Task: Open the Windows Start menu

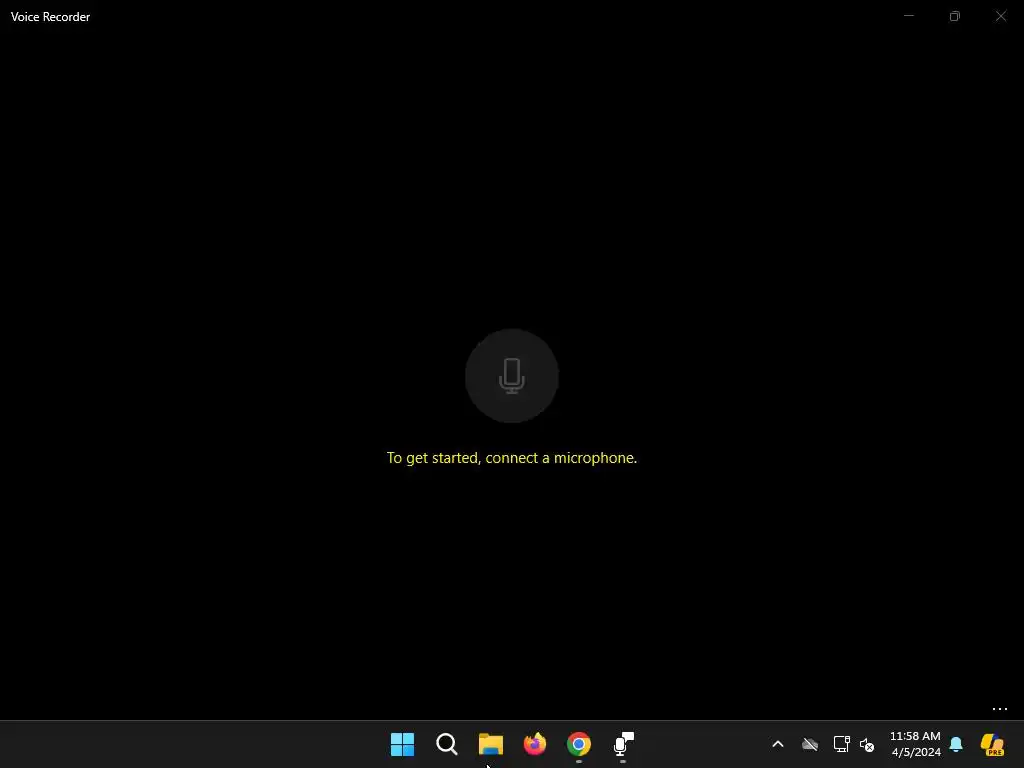Action: [402, 744]
